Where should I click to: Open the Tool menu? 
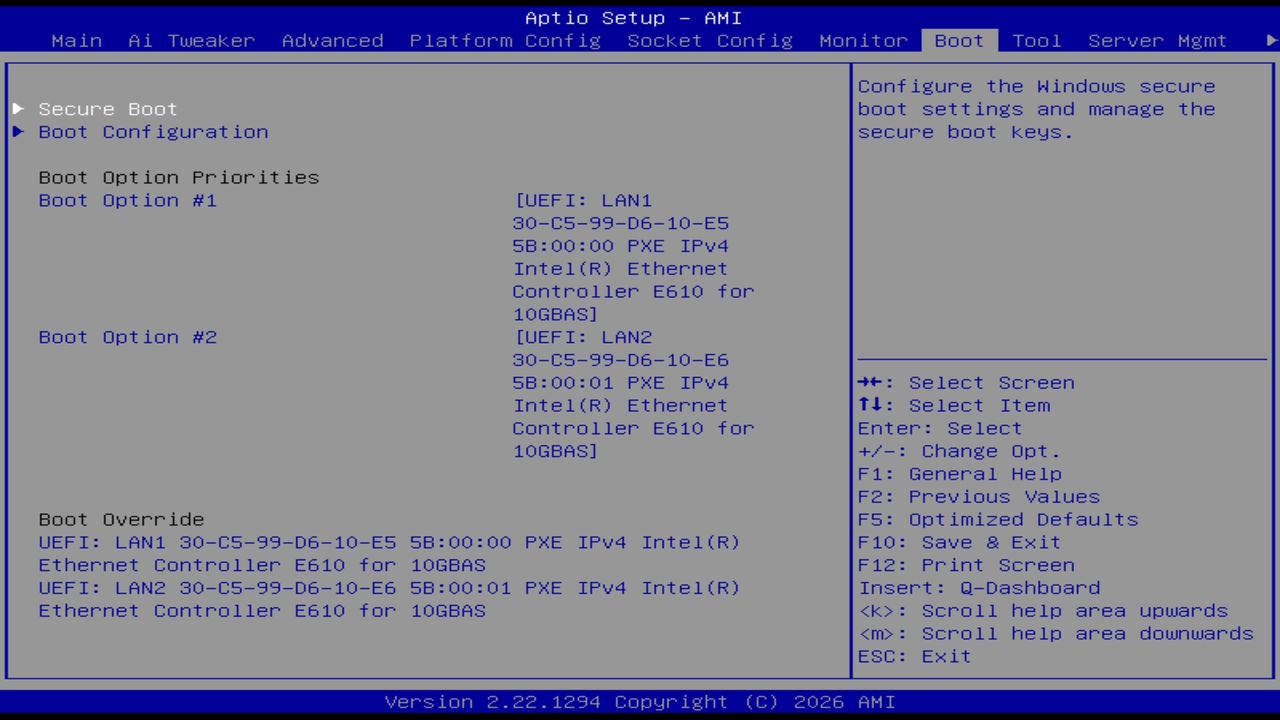click(1036, 40)
